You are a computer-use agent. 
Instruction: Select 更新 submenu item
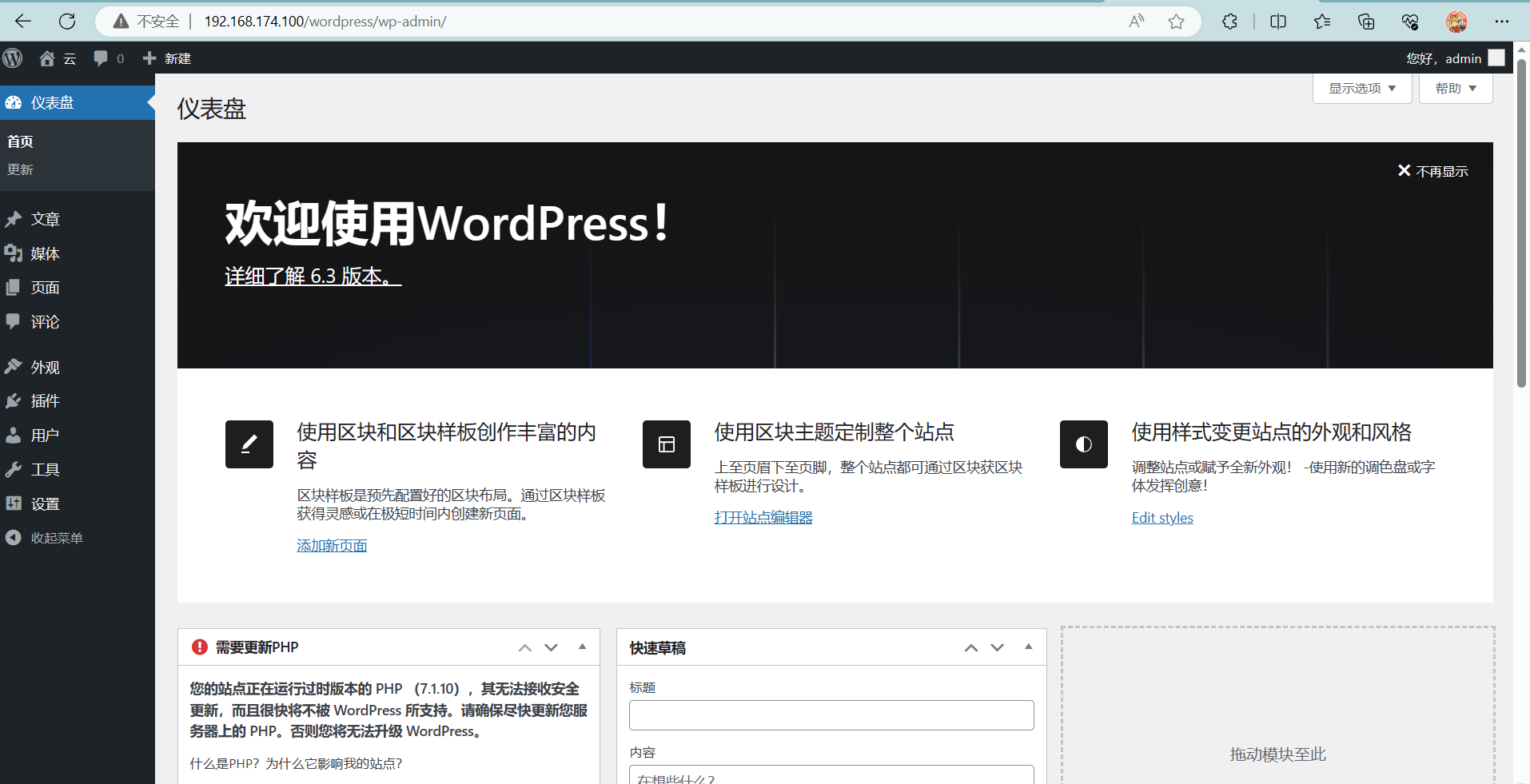[21, 170]
